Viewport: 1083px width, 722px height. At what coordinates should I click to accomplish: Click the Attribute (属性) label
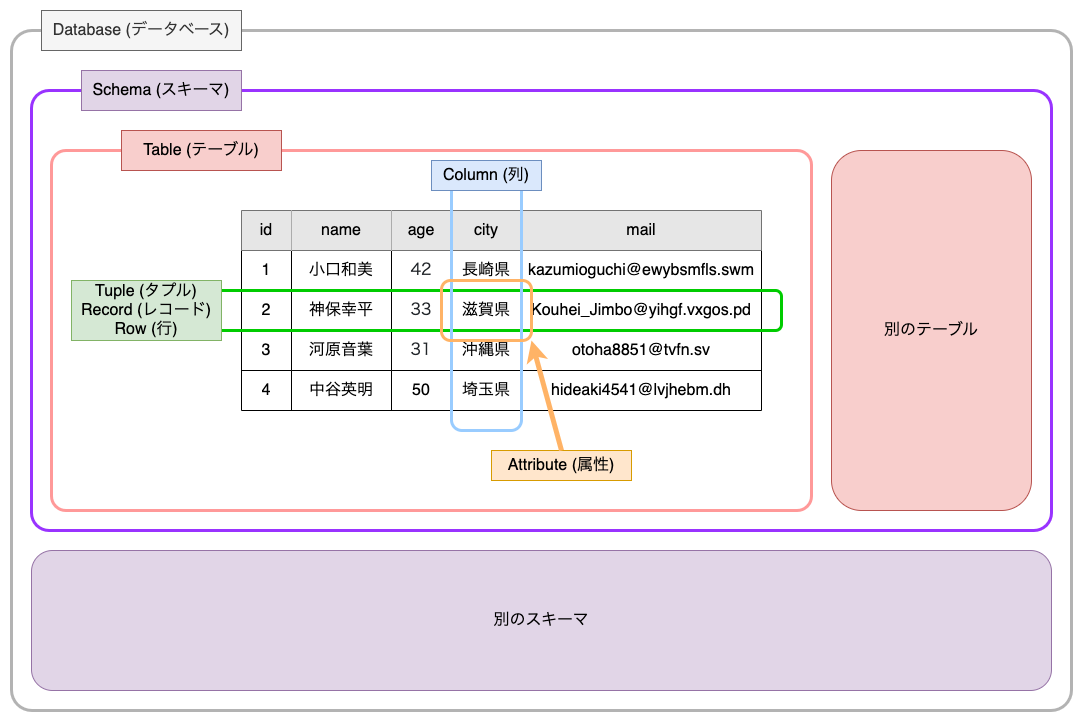coord(561,465)
